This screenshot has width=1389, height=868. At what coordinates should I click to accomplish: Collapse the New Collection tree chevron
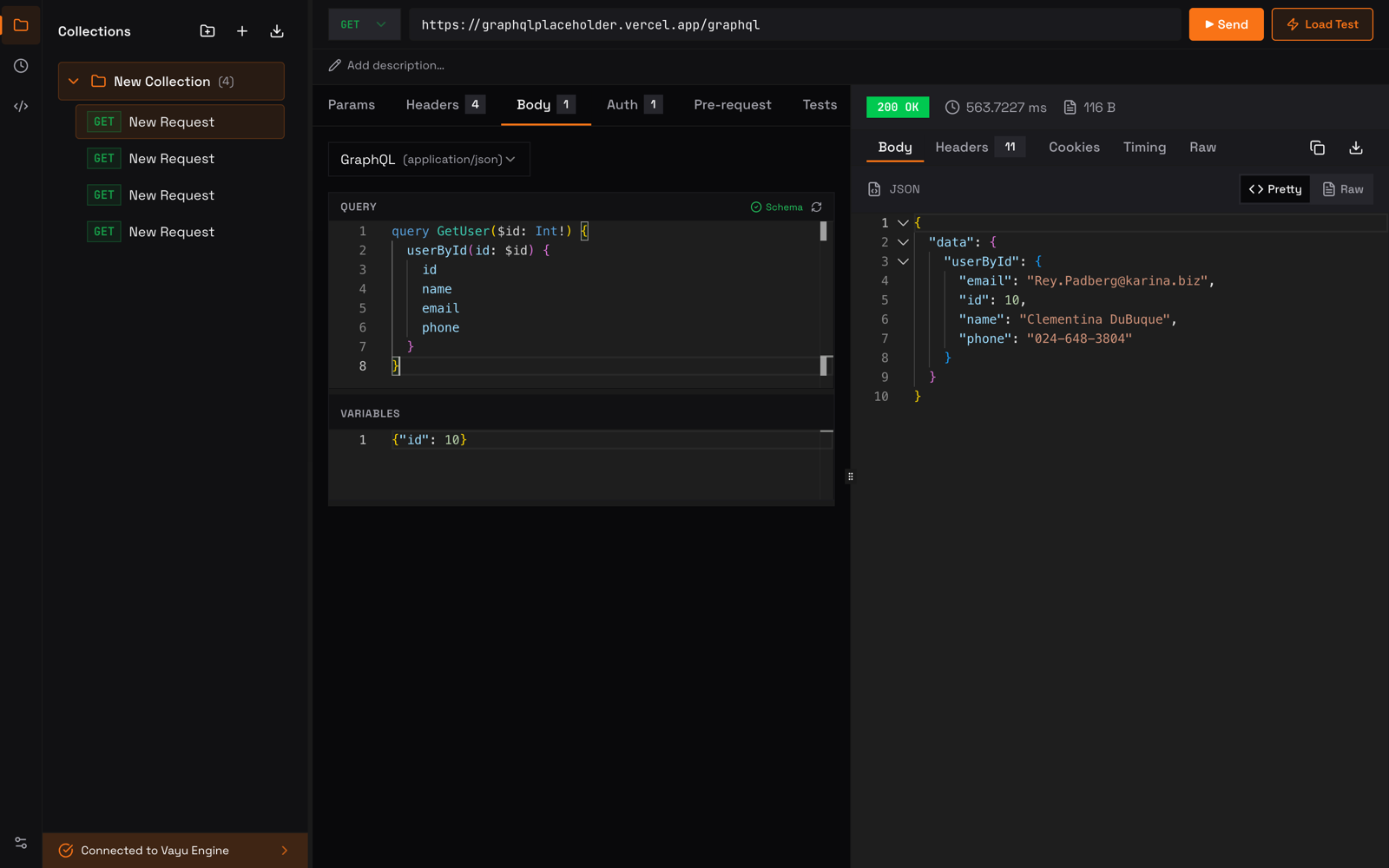pos(74,81)
